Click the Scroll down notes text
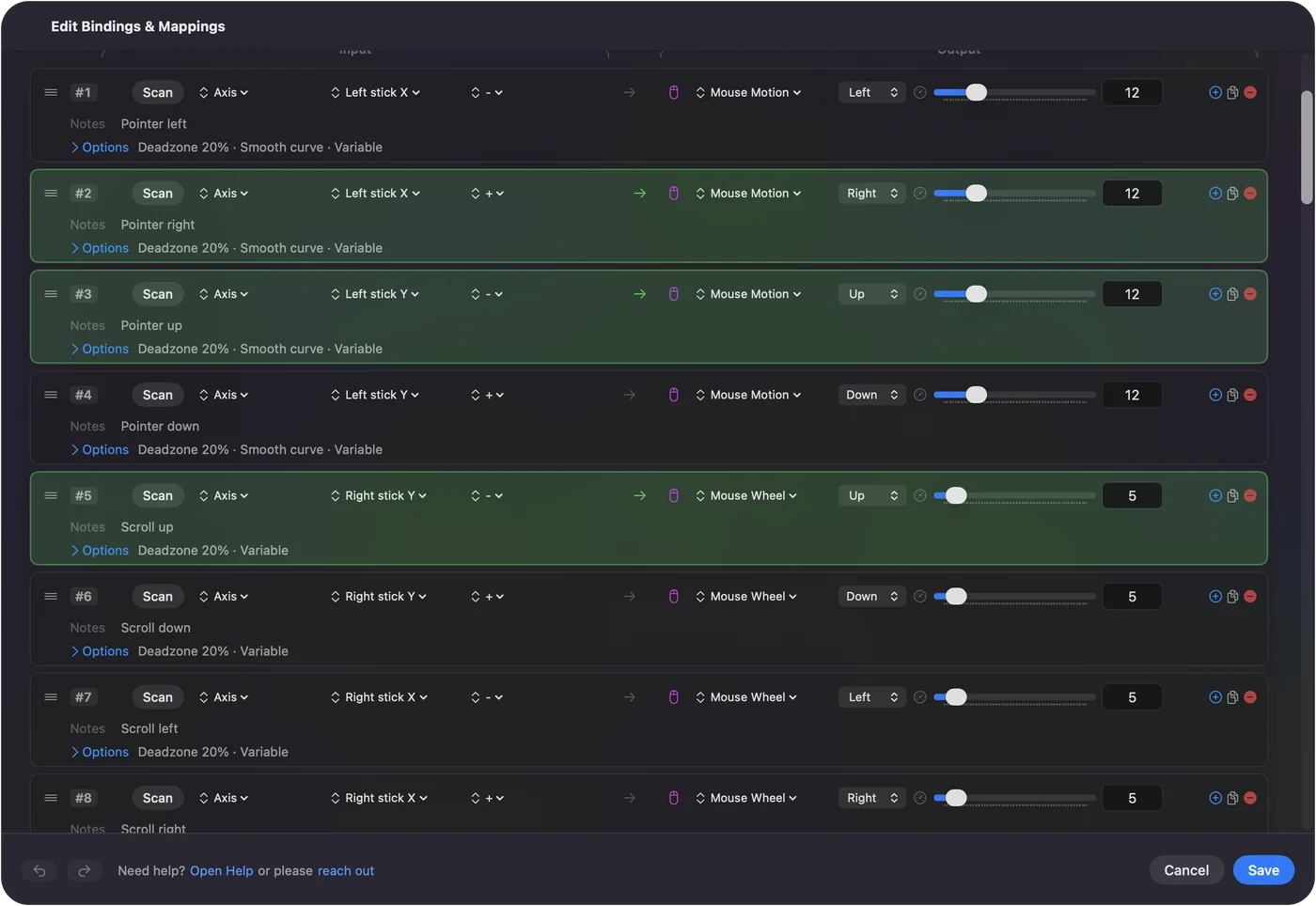Viewport: 1316px width, 906px height. point(156,628)
